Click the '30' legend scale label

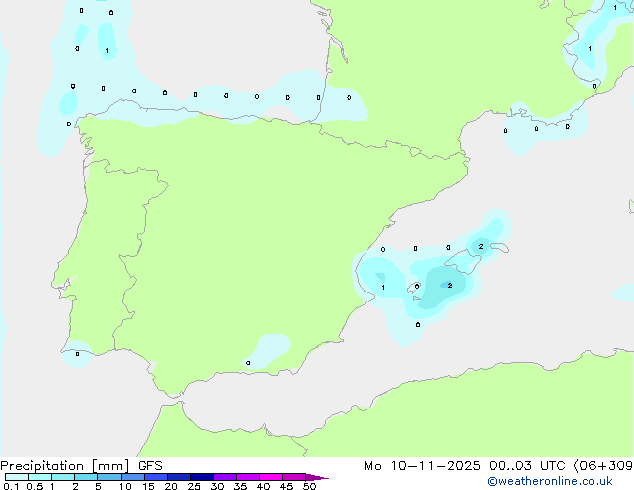[217, 486]
